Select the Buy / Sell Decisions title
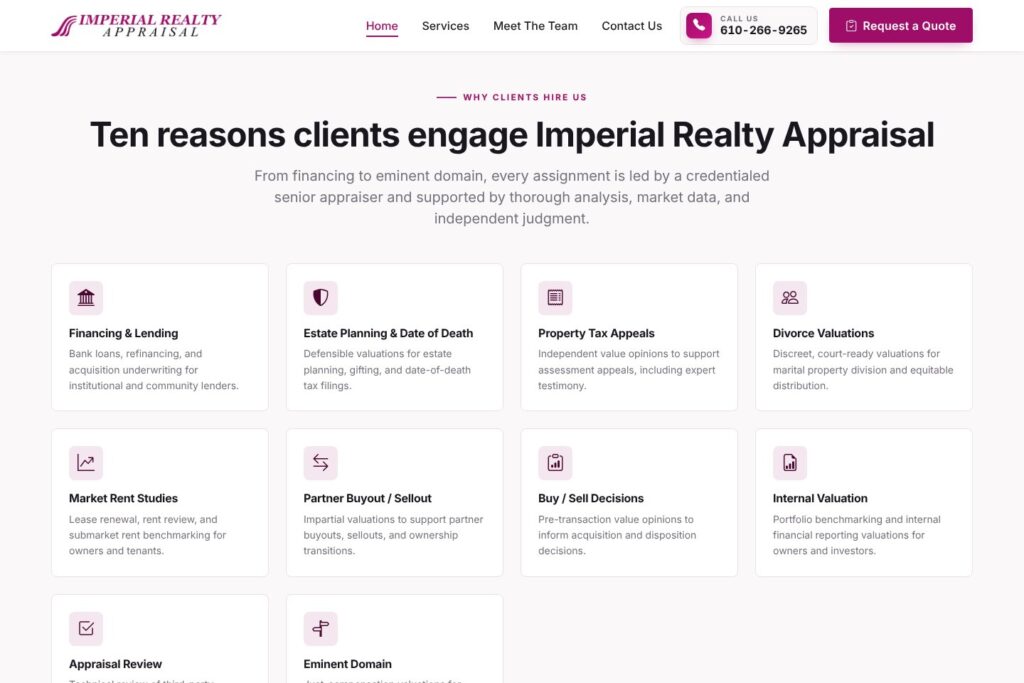The image size is (1024, 683). (x=591, y=498)
